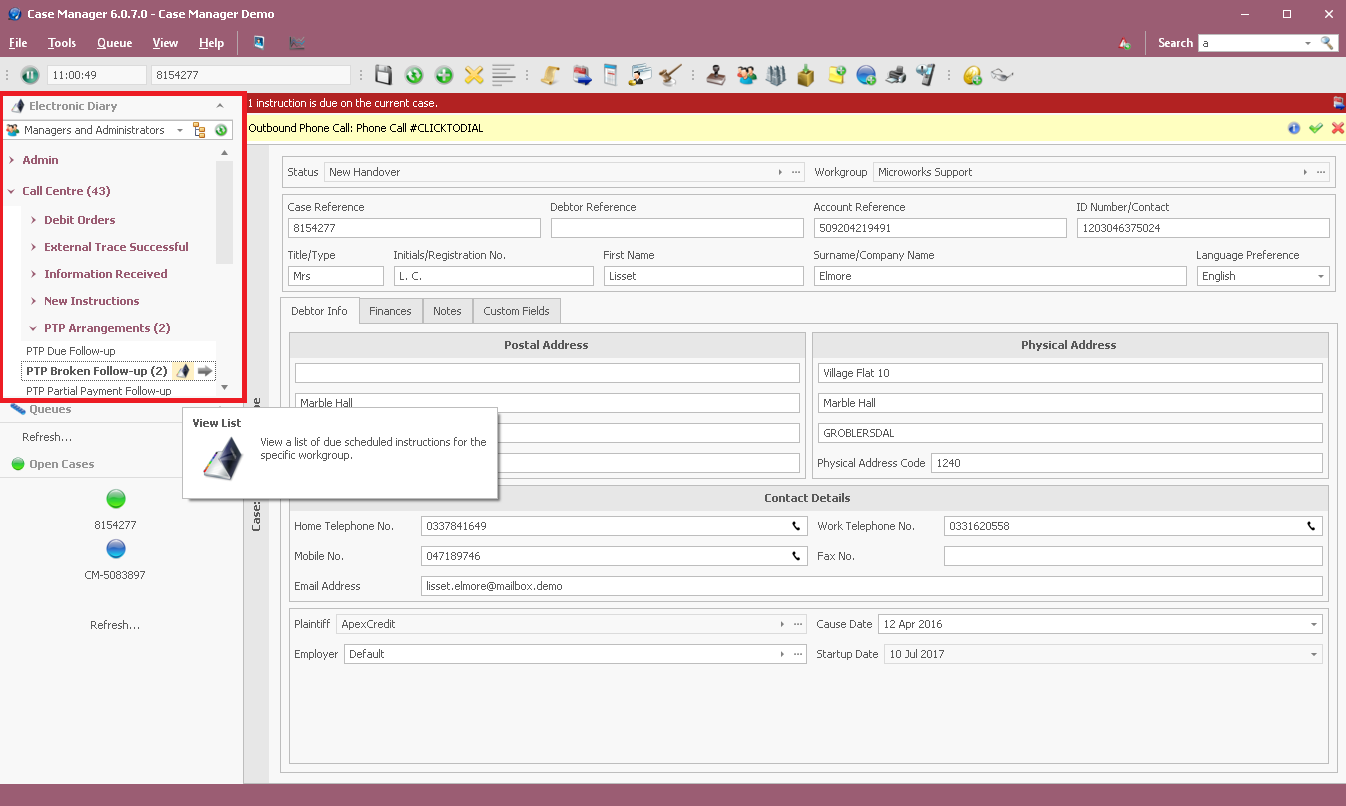Show info for the Outbound Phone Call instruction
Viewport: 1346px width, 806px height.
click(x=1294, y=128)
